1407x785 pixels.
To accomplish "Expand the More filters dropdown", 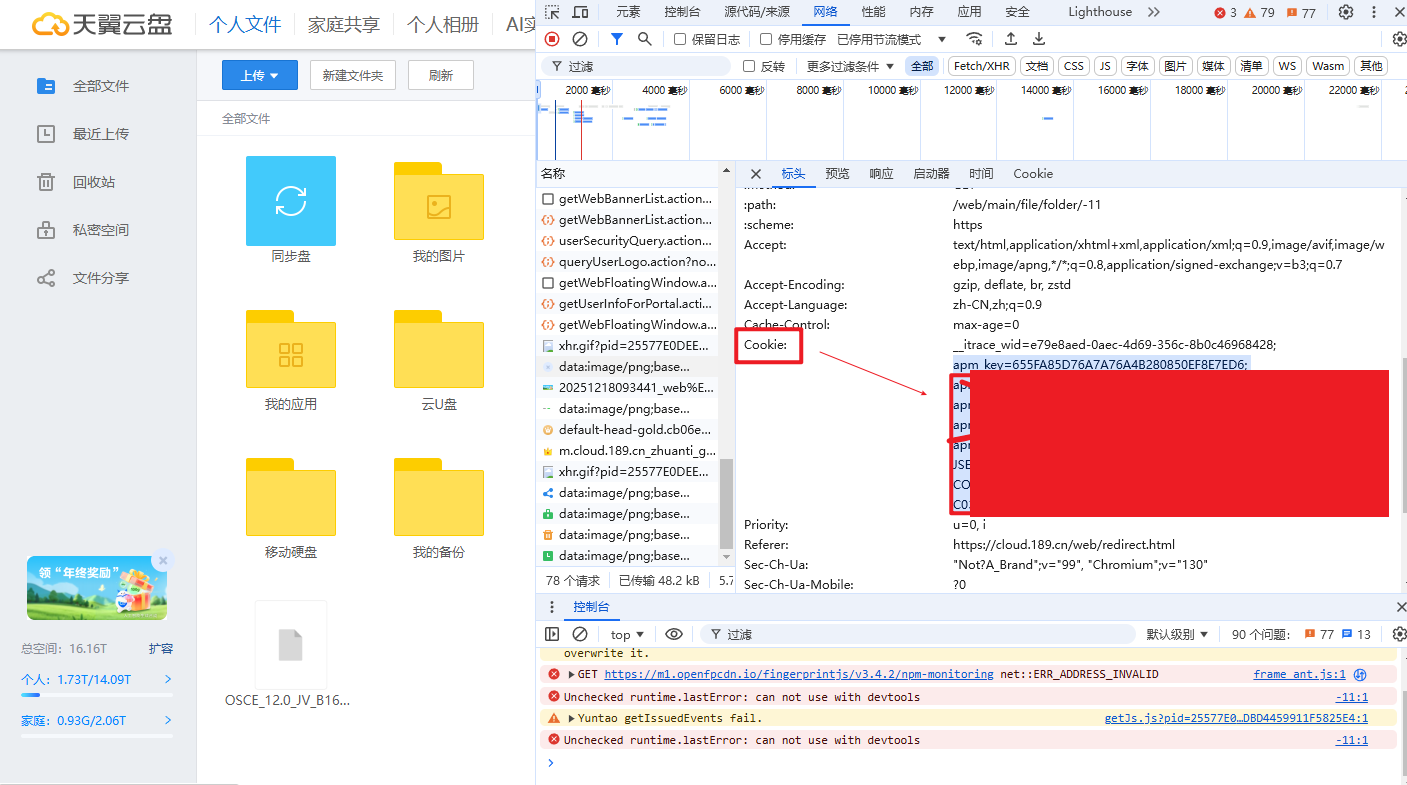I will point(850,66).
